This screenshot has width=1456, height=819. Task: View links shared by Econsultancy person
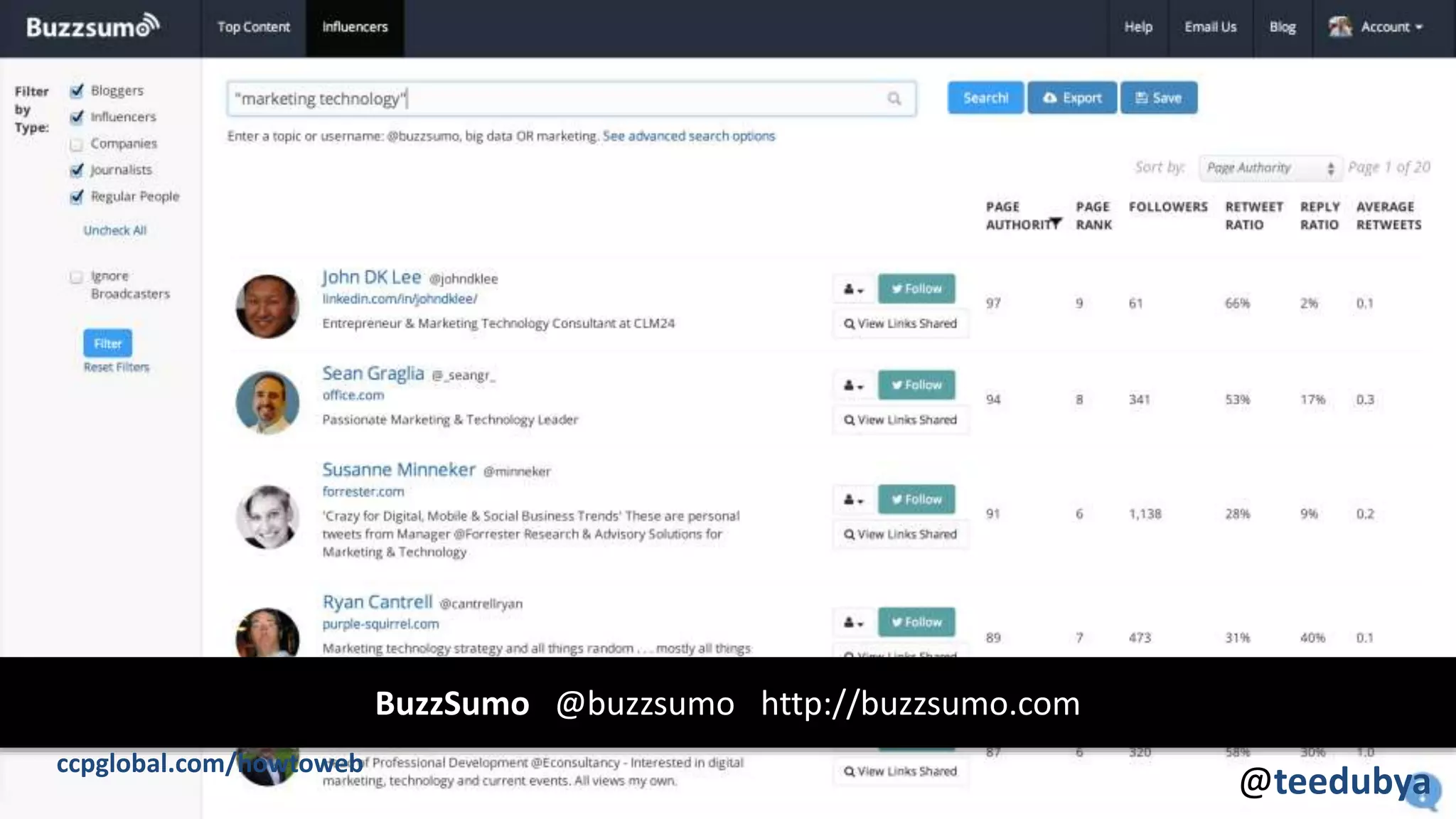point(901,771)
